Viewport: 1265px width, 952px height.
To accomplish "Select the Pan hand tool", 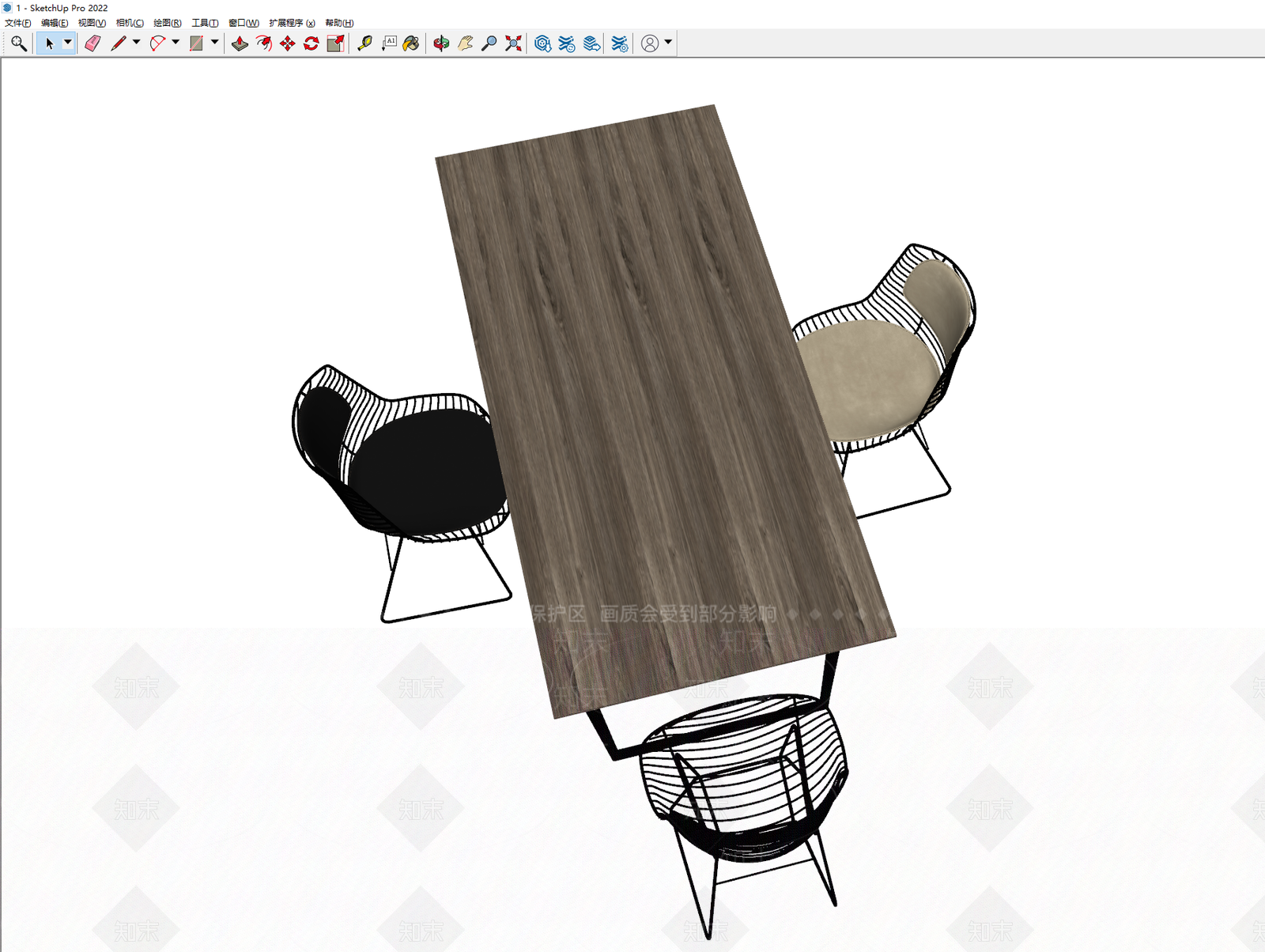I will click(466, 43).
